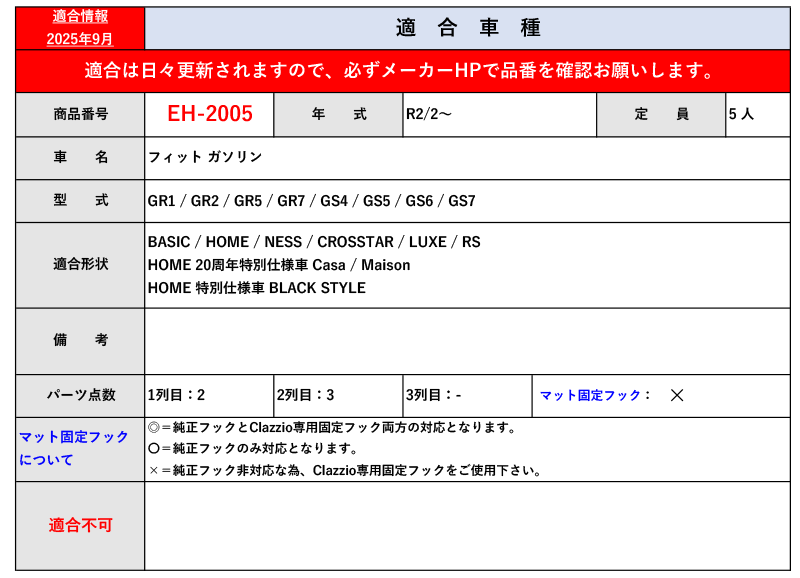The height and width of the screenshot is (578, 800).
Task: Click the red 適合不可 label
Action: click(x=80, y=525)
